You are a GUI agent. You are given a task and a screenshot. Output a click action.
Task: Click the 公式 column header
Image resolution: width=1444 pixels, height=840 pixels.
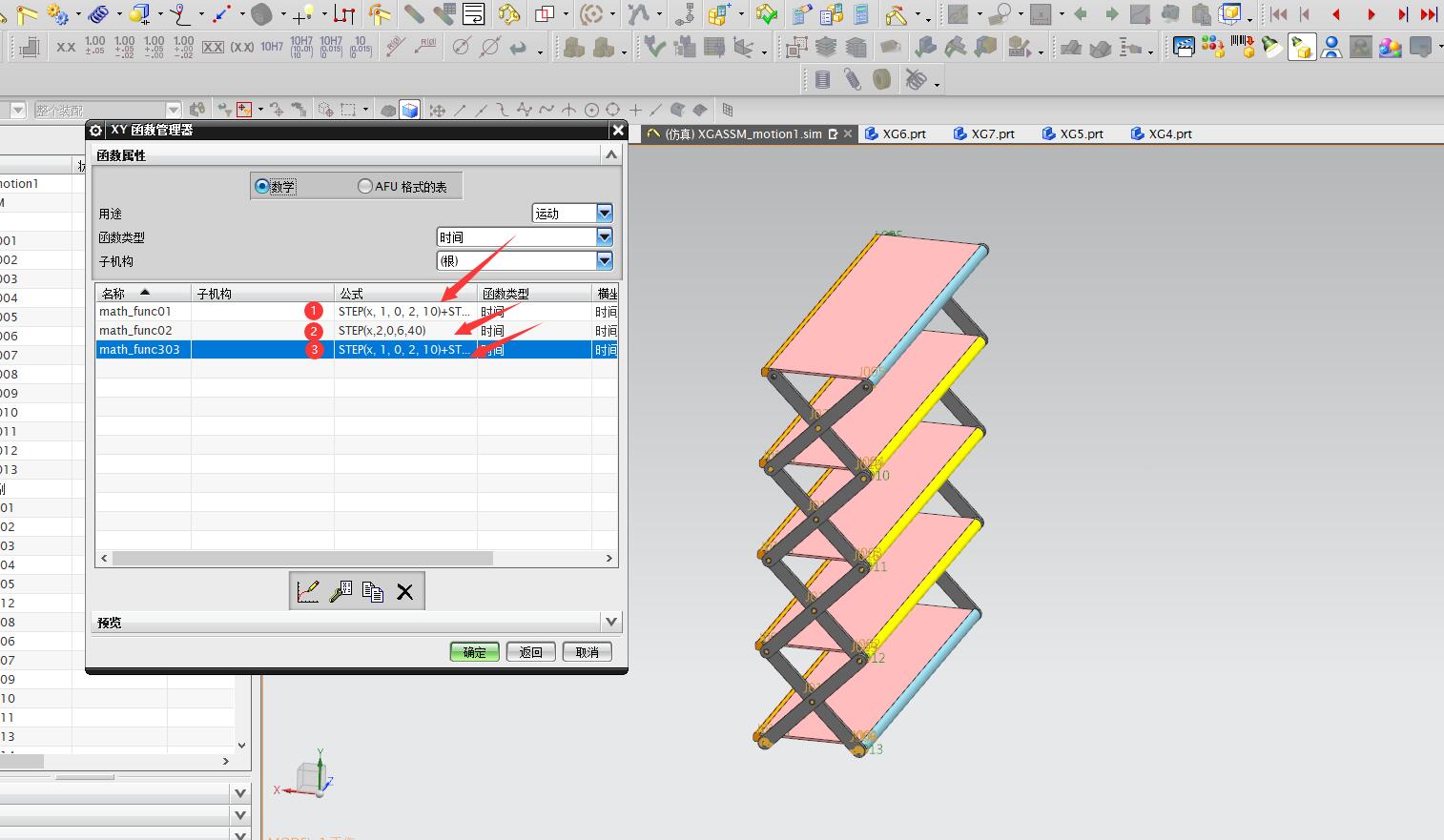[x=405, y=293]
